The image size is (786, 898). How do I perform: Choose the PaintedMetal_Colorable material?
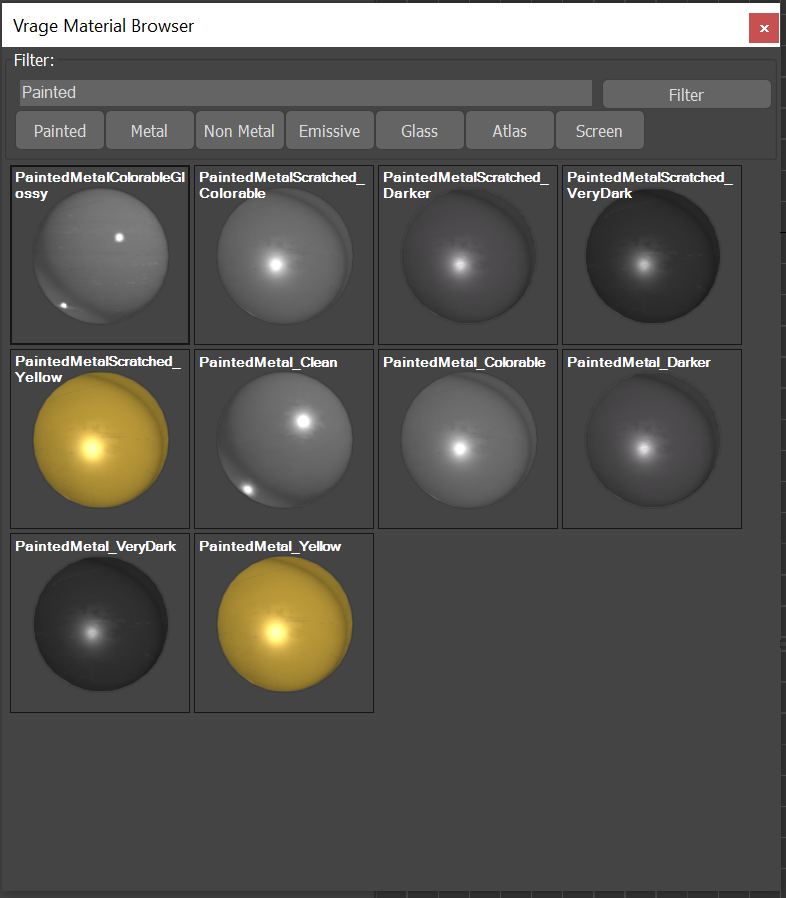(468, 440)
